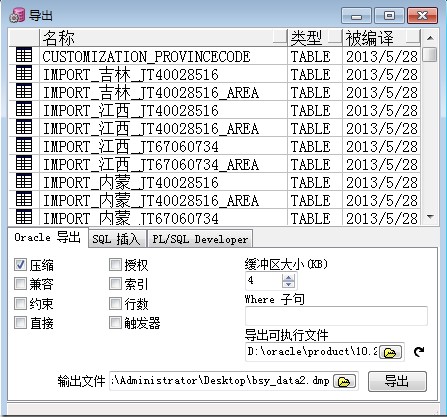Click the 缓冲区大小 (KB) number field

coord(264,281)
